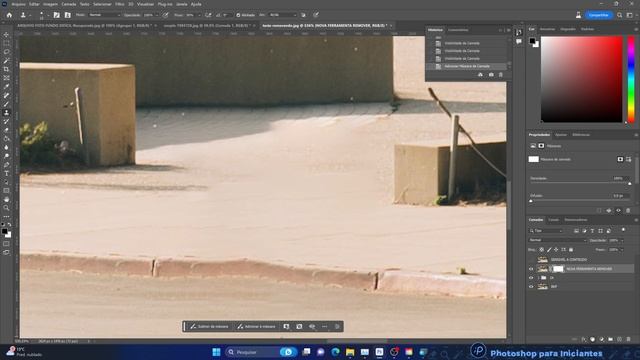Select the Rectangular Marquee tool
This screenshot has height=360, width=640.
pyautogui.click(x=6, y=43)
